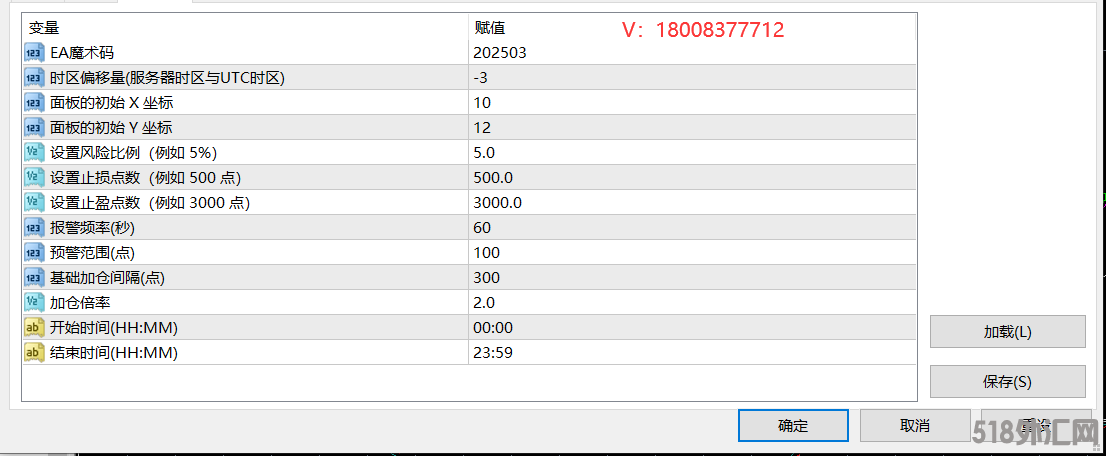Viewport: 1106px width, 456px height.
Task: Click the integer icon beside EA魔术码
Action: pos(34,52)
